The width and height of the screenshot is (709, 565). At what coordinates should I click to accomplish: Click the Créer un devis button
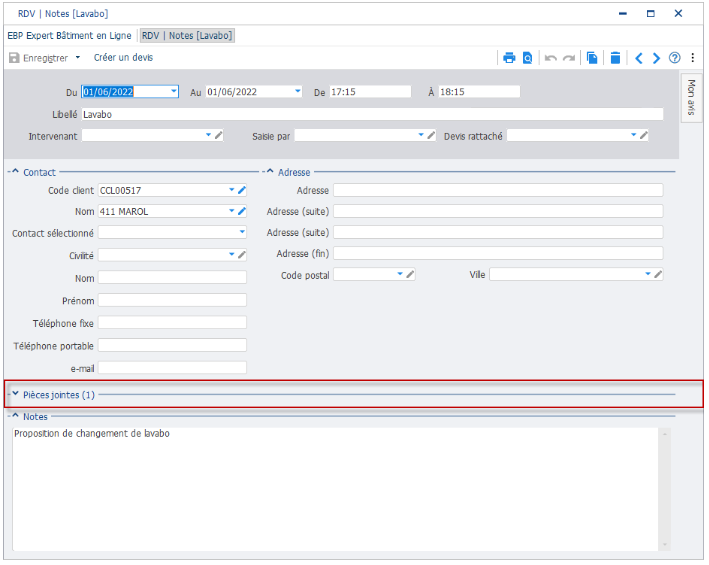pos(123,58)
